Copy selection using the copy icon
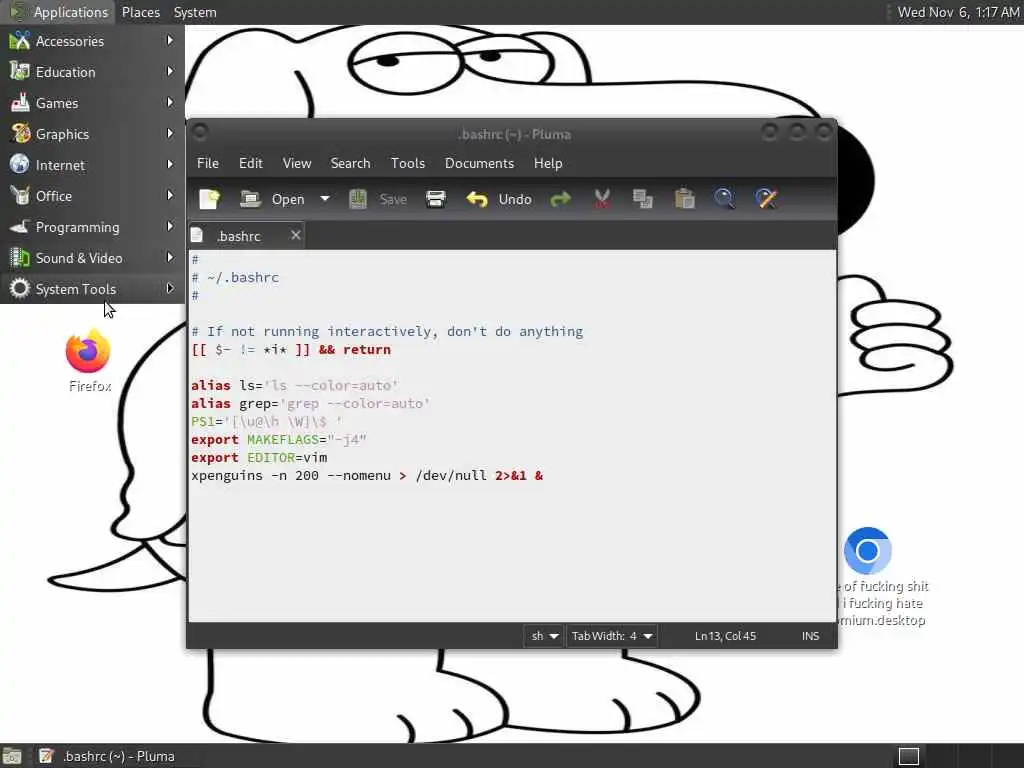Screen dimensions: 1024x768 point(643,199)
